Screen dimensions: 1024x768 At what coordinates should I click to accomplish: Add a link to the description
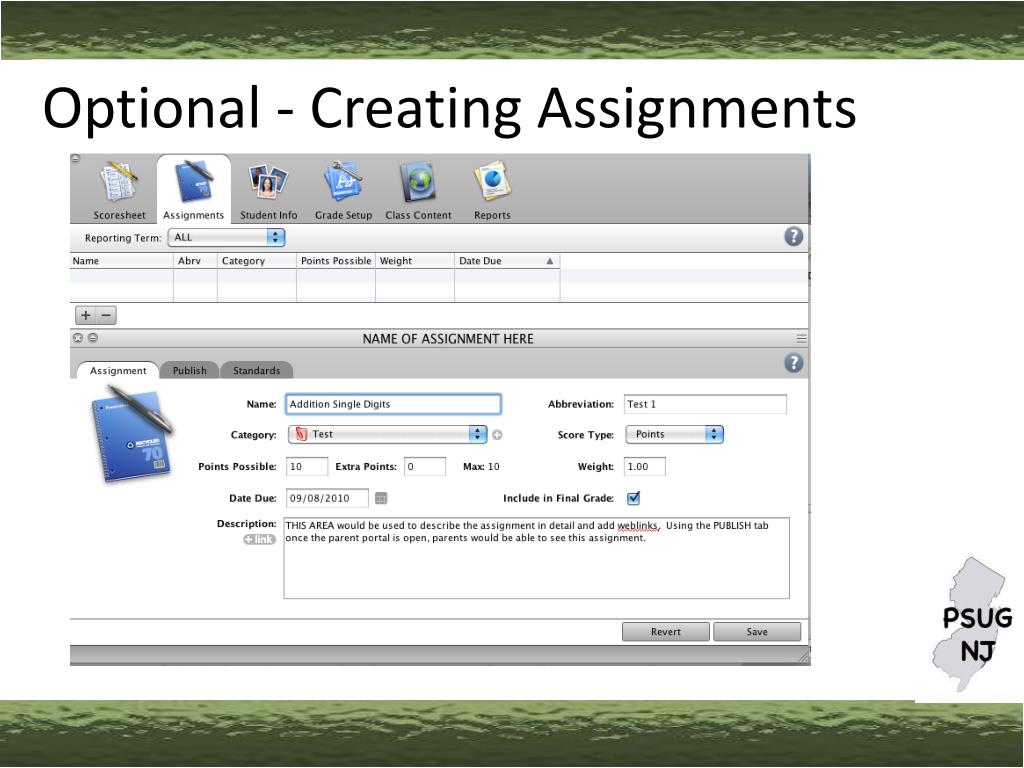[x=259, y=540]
